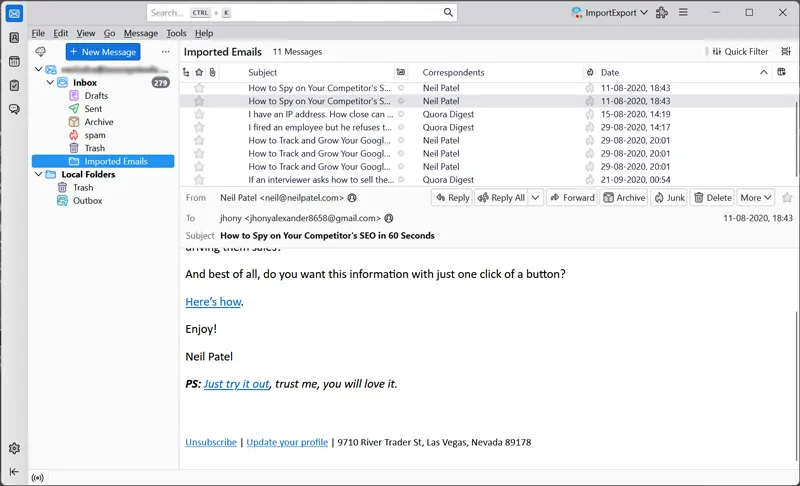
Task: Sort by starred column header
Action: pos(199,72)
